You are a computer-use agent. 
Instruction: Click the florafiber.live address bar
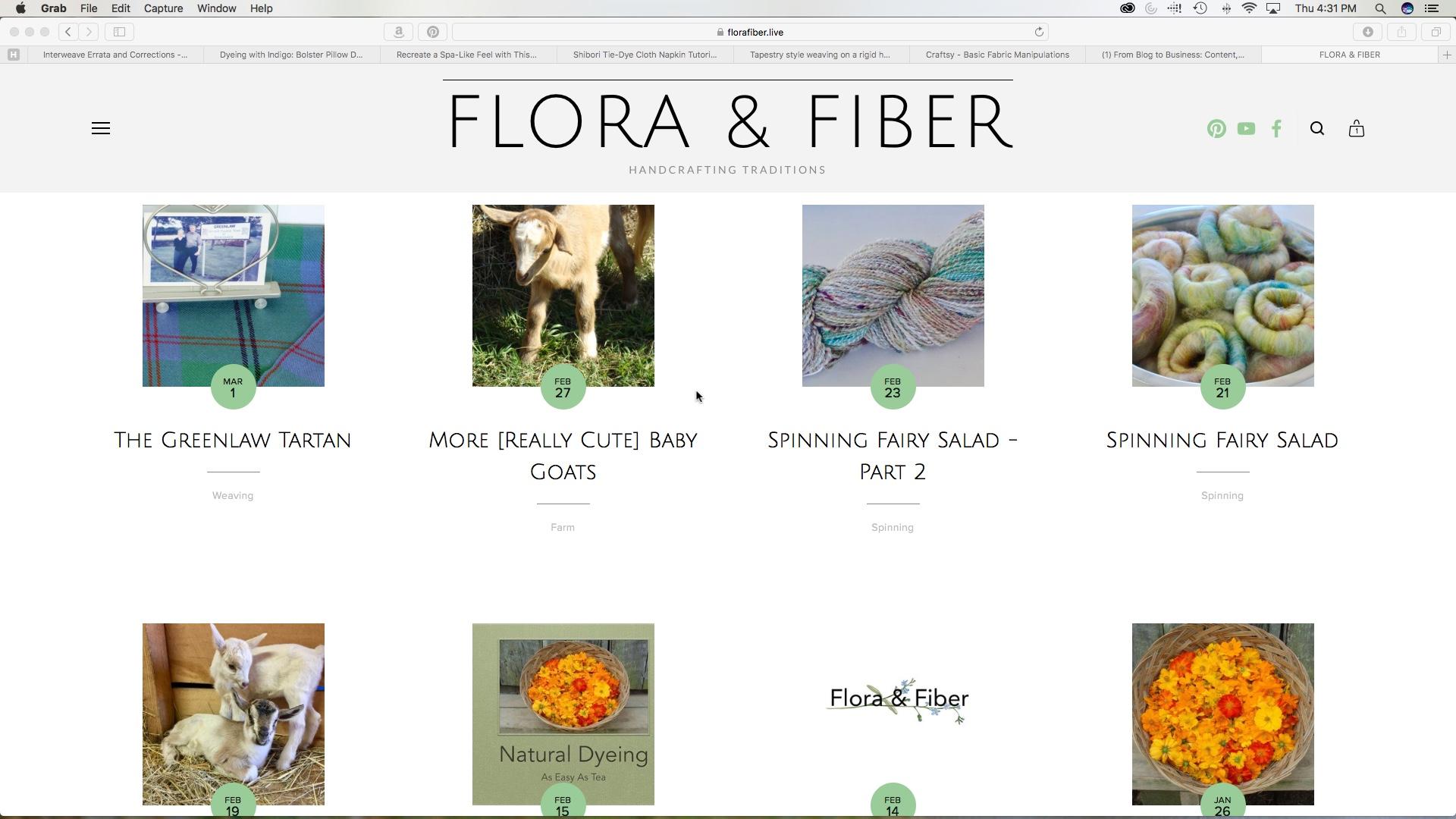coord(750,32)
